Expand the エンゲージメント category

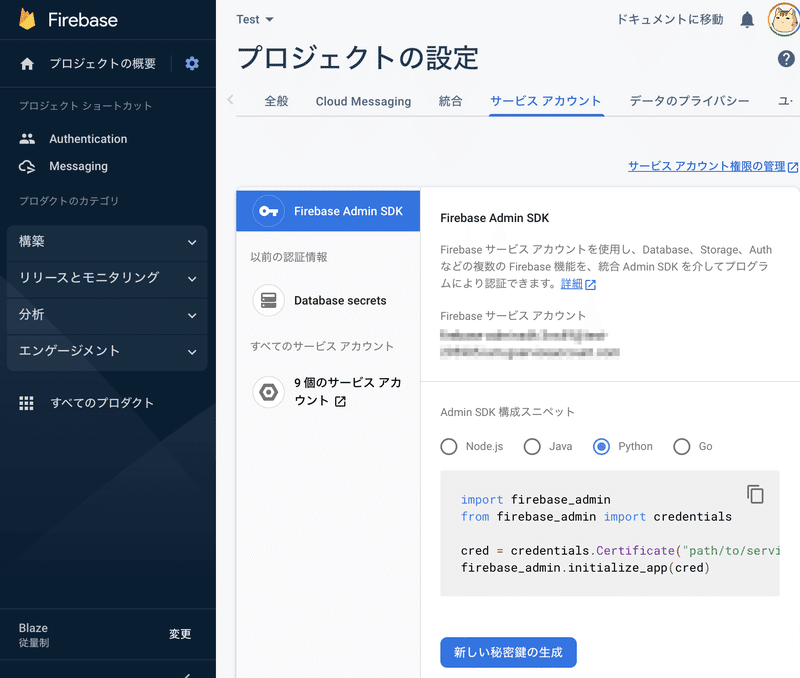[x=107, y=351]
